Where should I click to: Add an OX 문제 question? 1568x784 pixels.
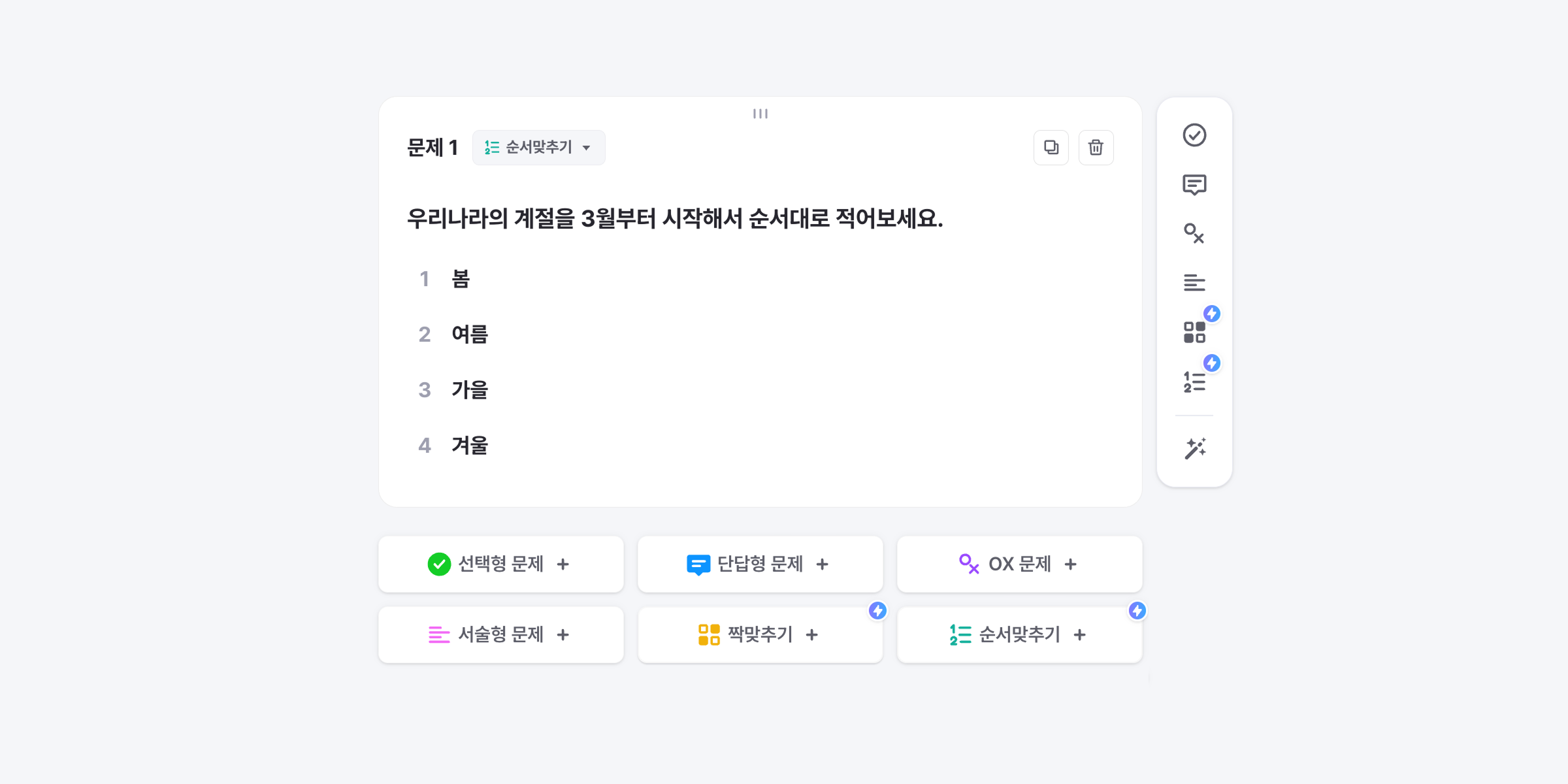(1020, 564)
